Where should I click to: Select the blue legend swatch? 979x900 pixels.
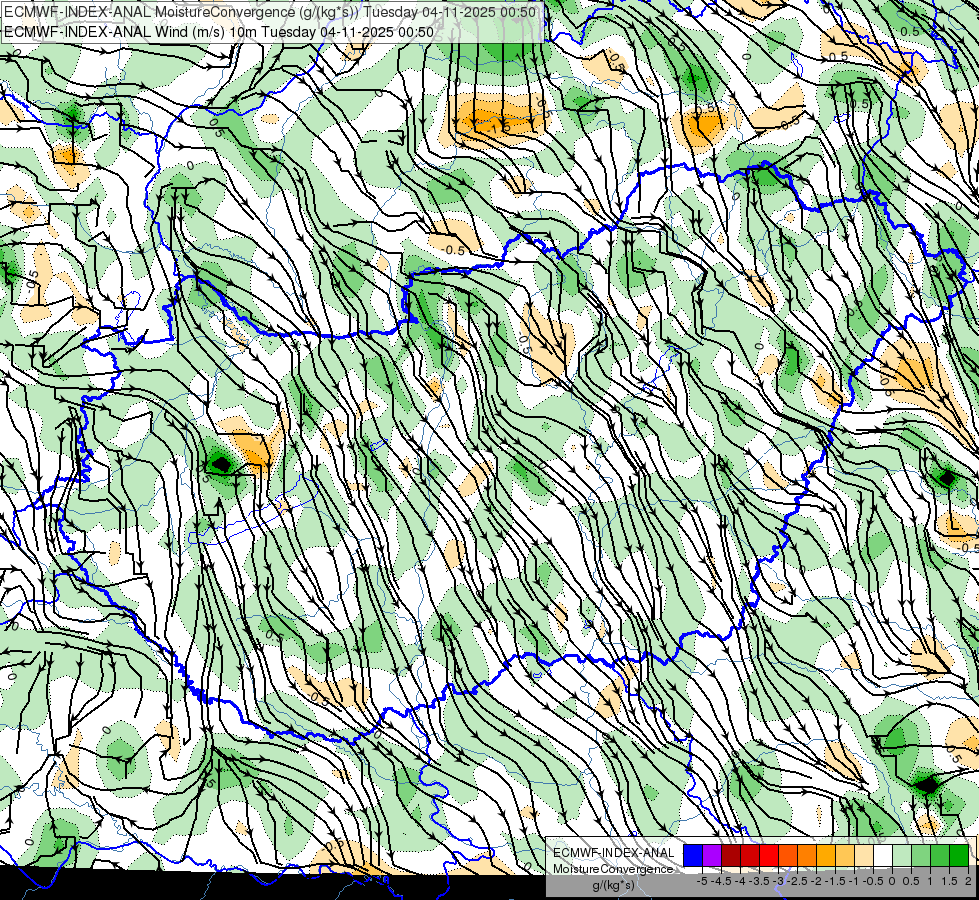(x=693, y=855)
